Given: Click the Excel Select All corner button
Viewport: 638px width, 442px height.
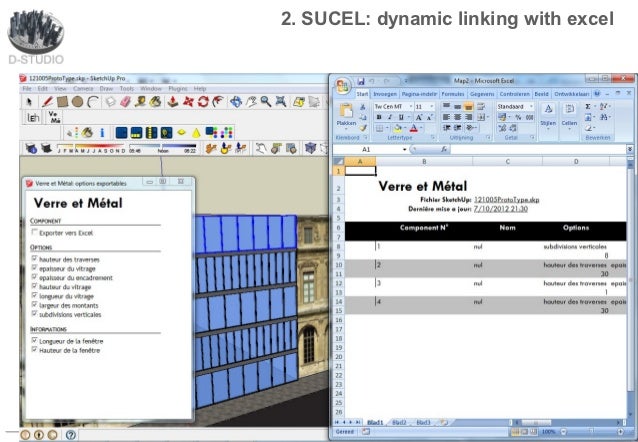Looking at the screenshot, I should point(339,162).
